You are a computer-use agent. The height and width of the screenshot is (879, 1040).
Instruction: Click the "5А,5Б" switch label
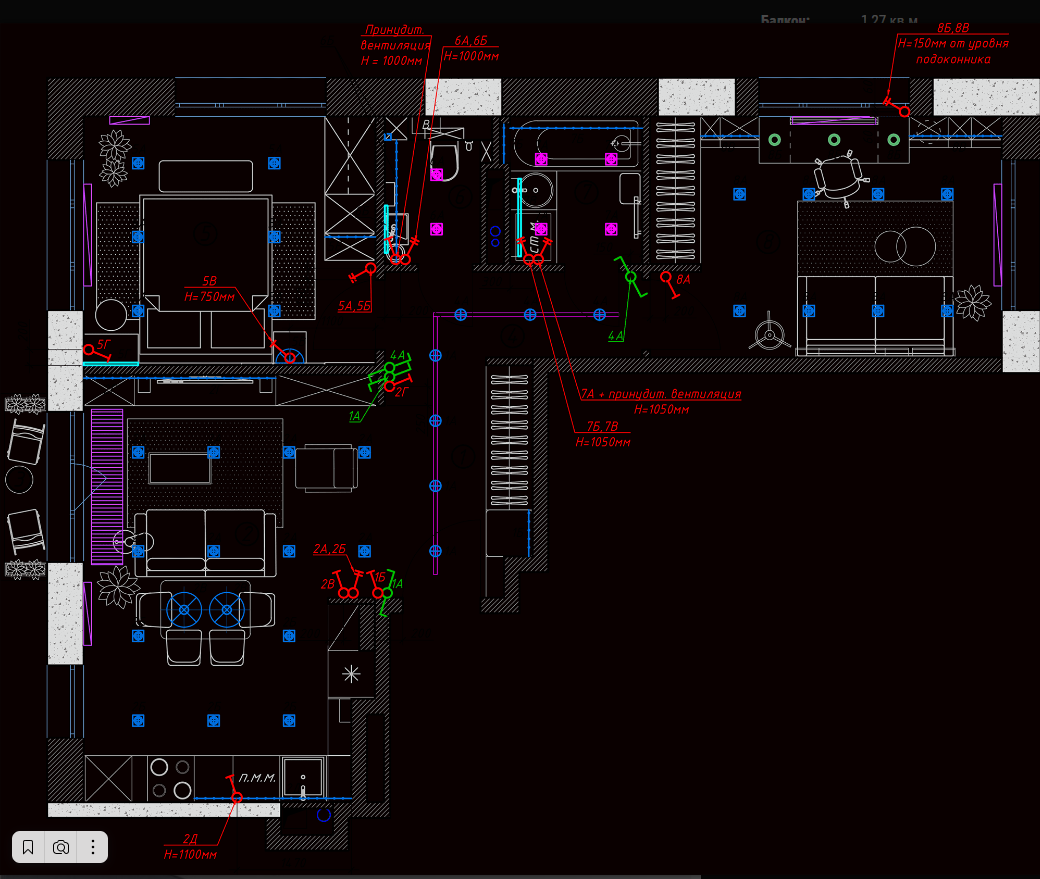point(354,306)
